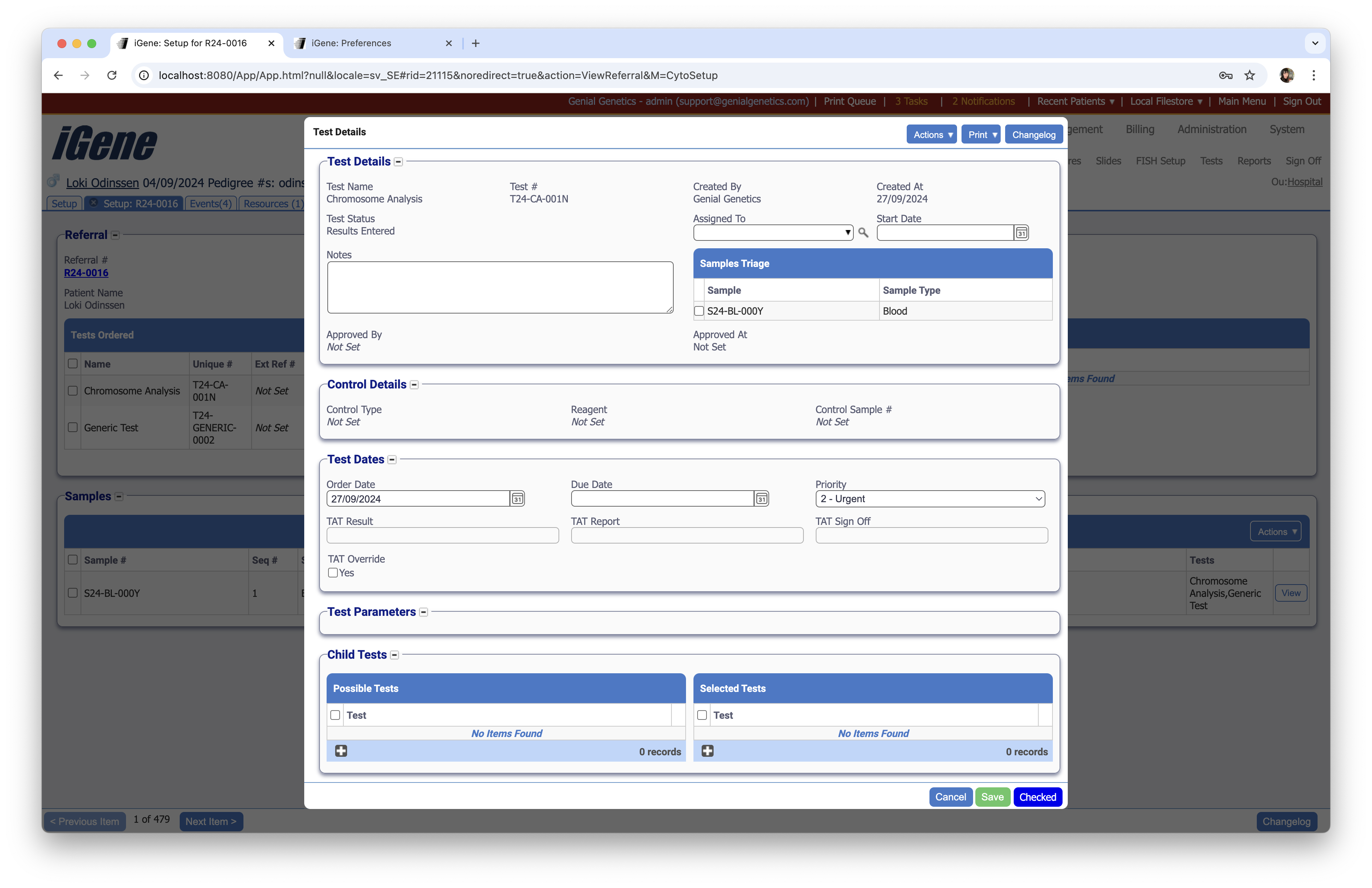Click the add icon under Selected Tests
The image size is (1372, 888).
point(708,751)
